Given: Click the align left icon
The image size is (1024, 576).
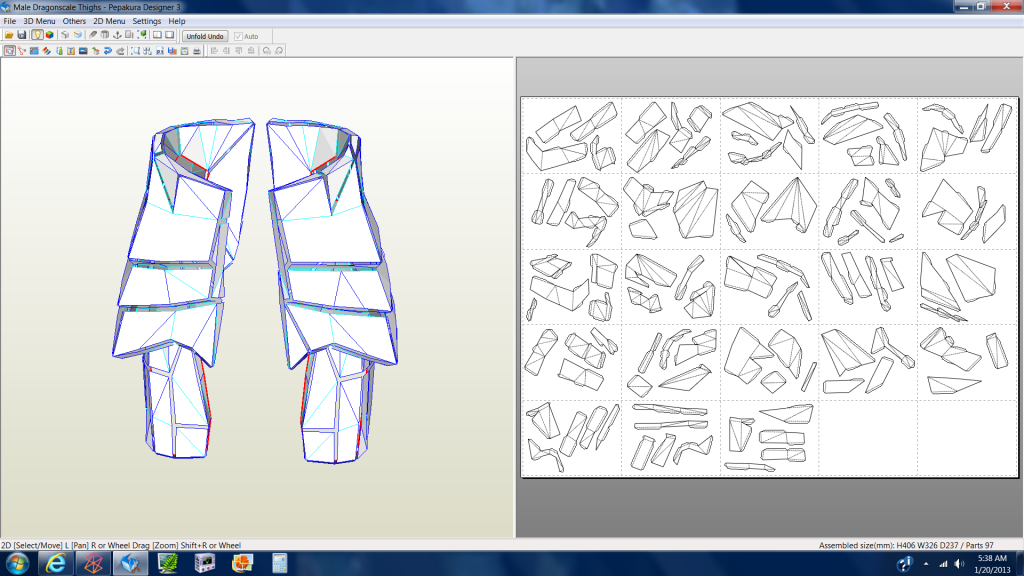Looking at the screenshot, I should (x=214, y=51).
